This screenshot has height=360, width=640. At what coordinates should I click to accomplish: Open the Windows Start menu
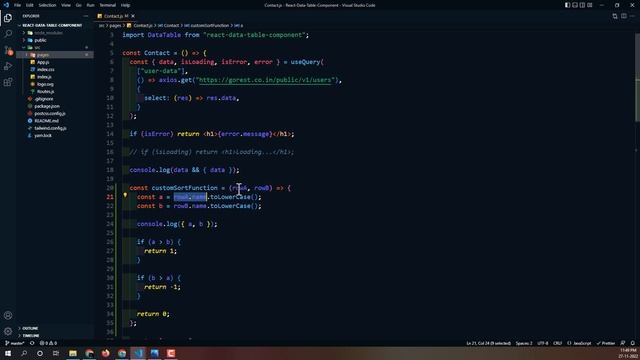pyautogui.click(x=8, y=353)
